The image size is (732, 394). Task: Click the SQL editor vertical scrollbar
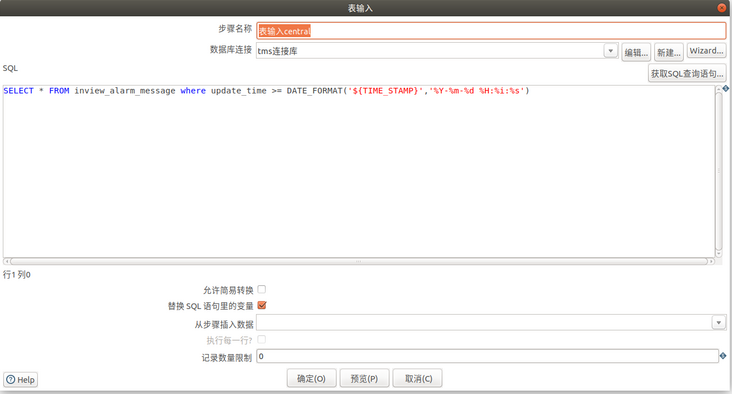(718, 170)
